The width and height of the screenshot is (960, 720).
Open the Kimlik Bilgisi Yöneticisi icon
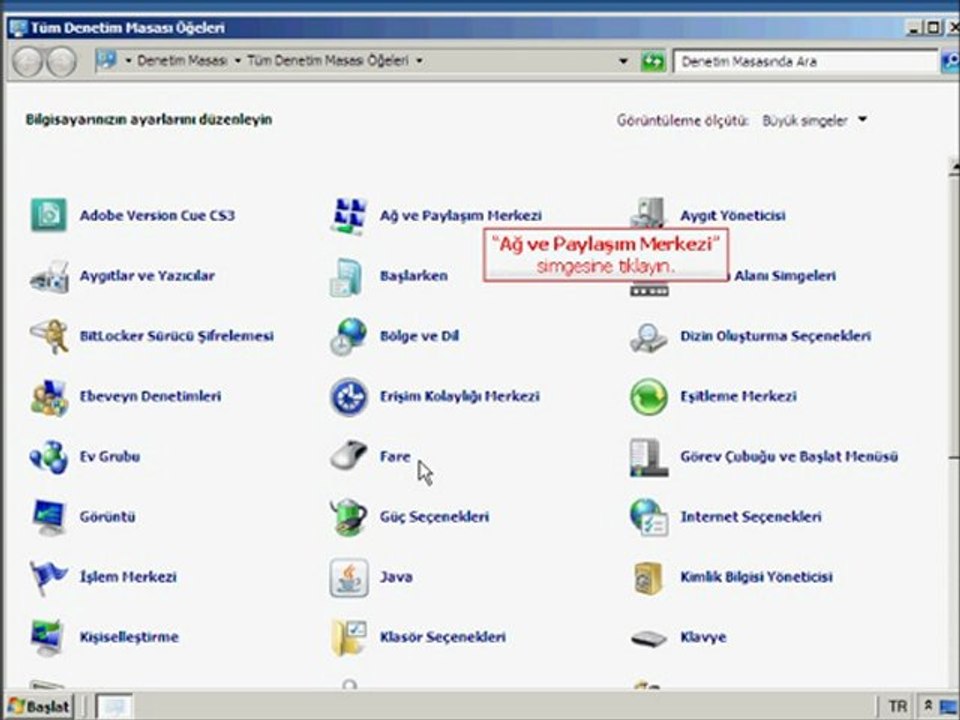(x=648, y=578)
